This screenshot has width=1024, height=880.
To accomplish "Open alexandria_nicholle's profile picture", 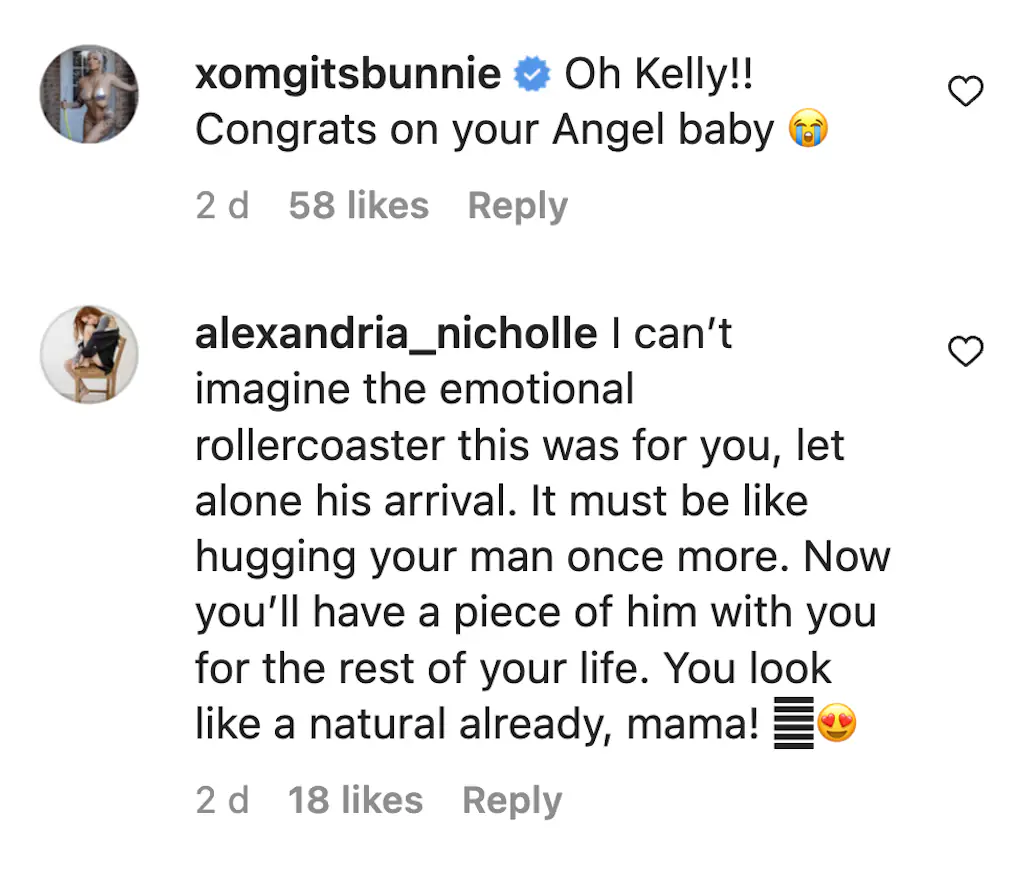I will pyautogui.click(x=89, y=354).
